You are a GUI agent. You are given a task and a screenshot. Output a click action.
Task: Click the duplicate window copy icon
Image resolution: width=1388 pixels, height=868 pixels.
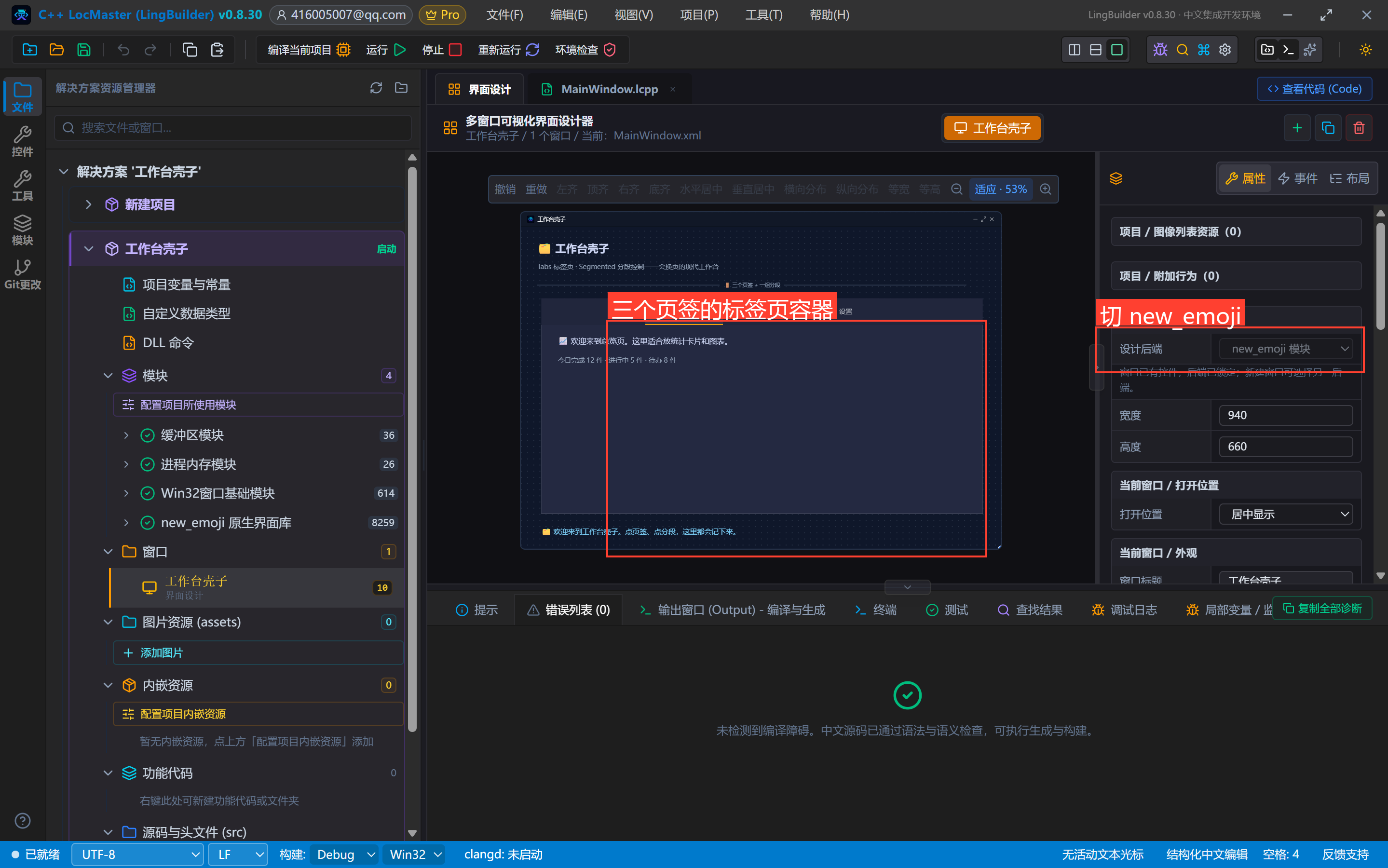point(1328,128)
